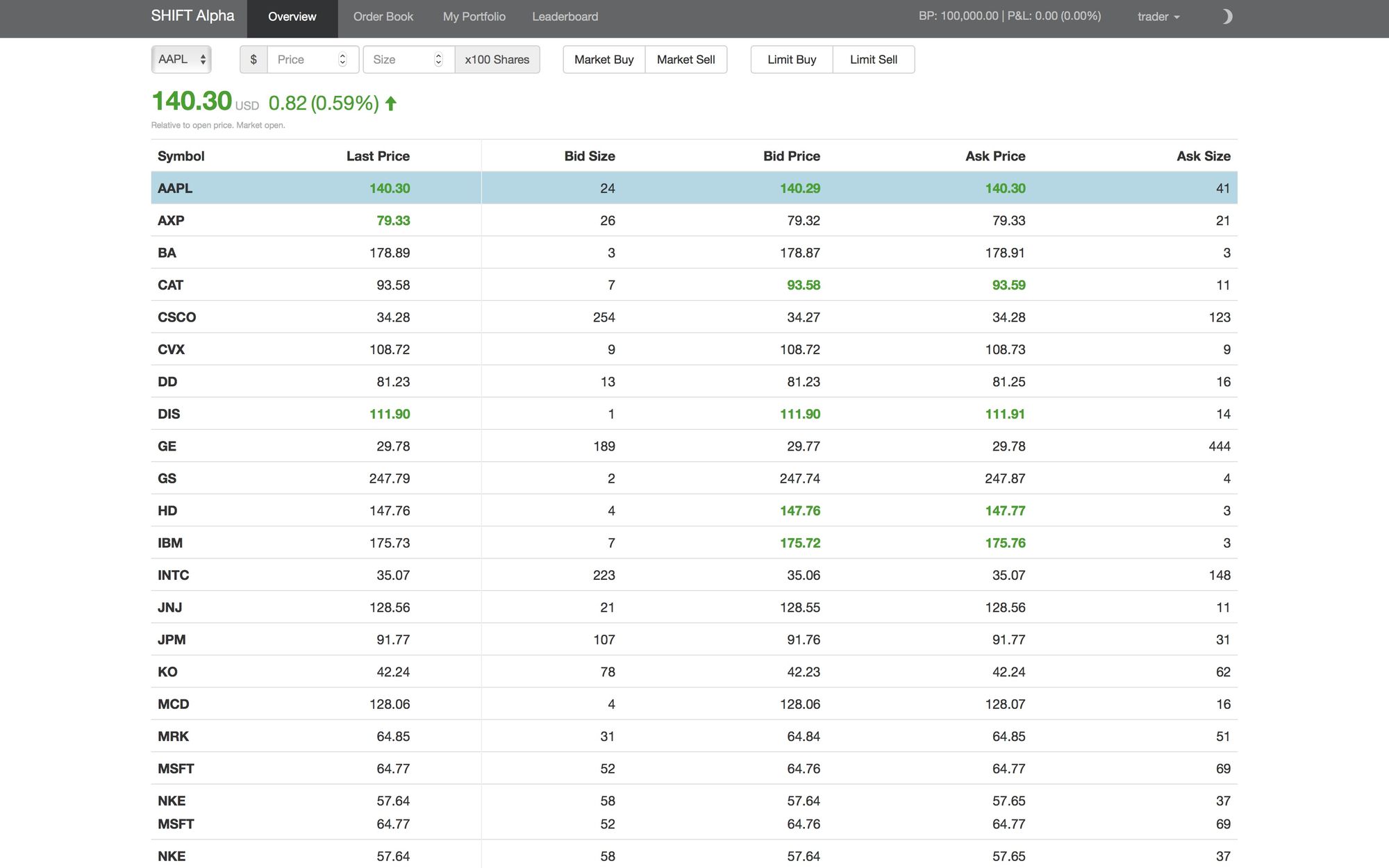Click the SHIFT Alpha brand link
Image resolution: width=1389 pixels, height=868 pixels.
point(193,16)
